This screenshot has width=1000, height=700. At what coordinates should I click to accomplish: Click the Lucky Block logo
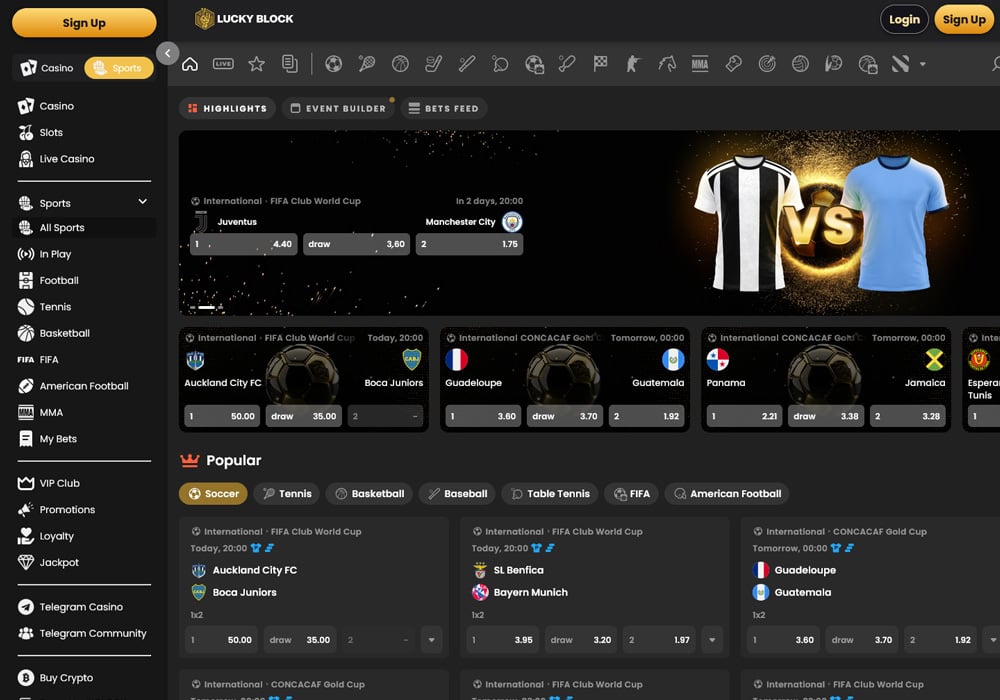244,19
